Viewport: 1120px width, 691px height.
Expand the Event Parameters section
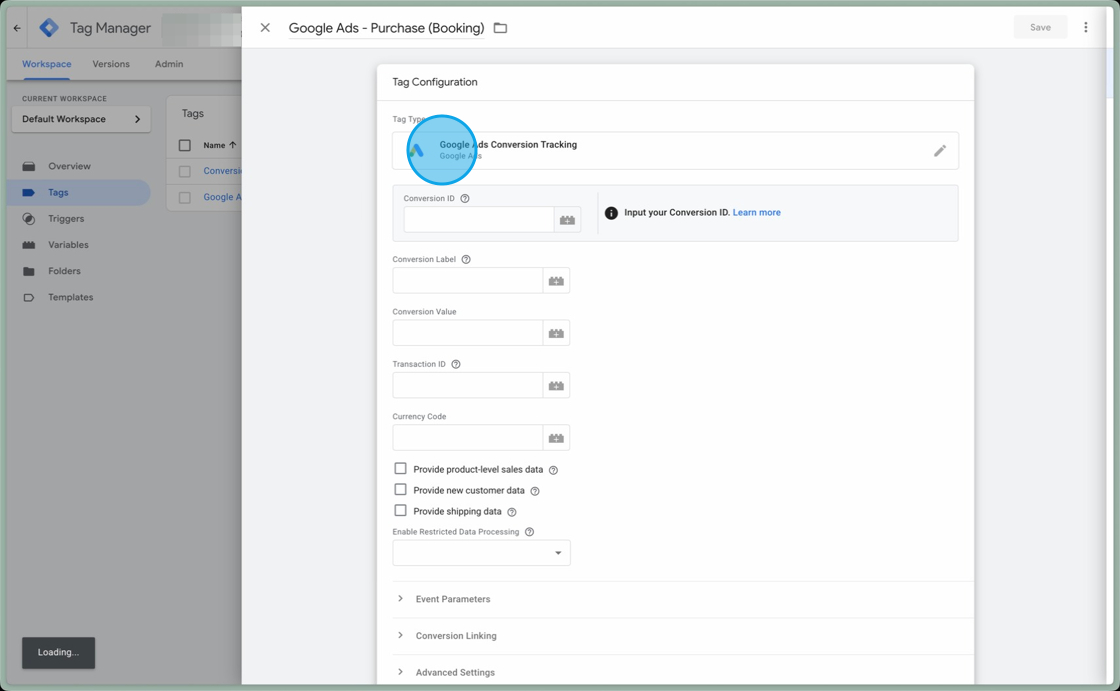[452, 599]
